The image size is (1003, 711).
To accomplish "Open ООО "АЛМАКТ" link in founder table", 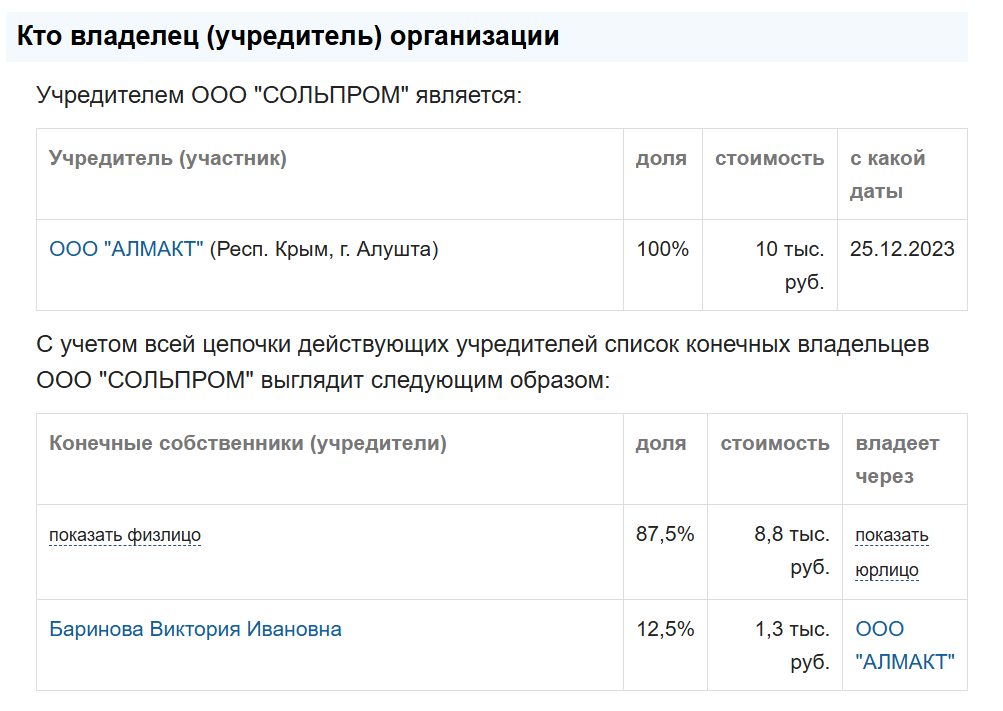I will [126, 249].
